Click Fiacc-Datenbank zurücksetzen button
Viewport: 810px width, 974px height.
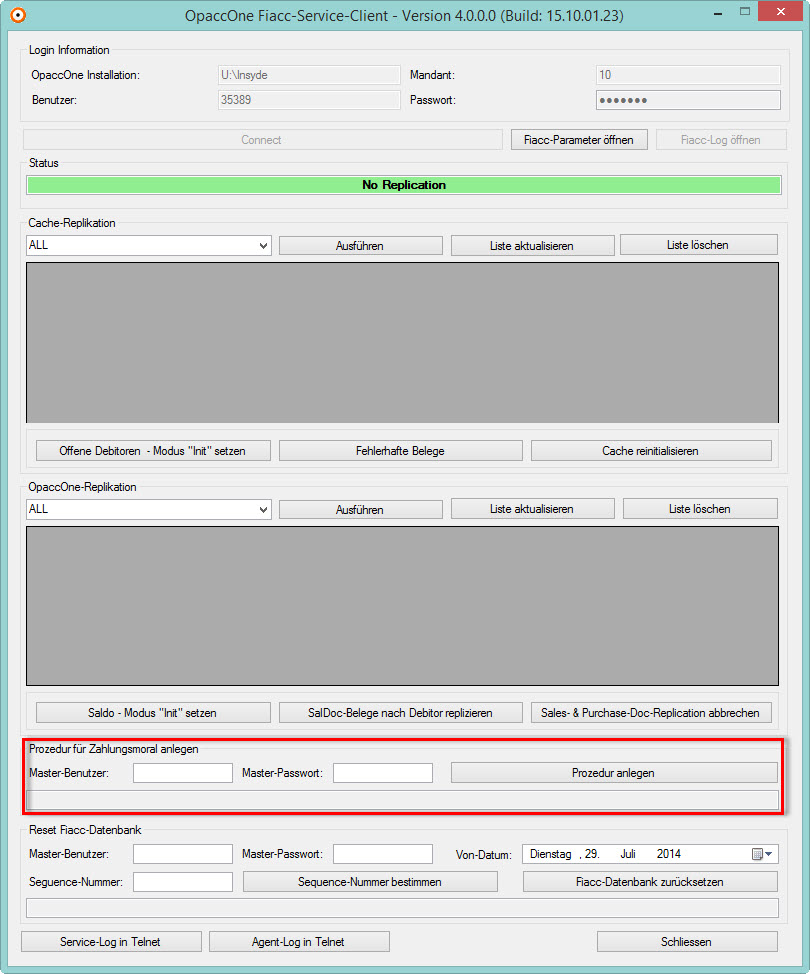pyautogui.click(x=650, y=881)
